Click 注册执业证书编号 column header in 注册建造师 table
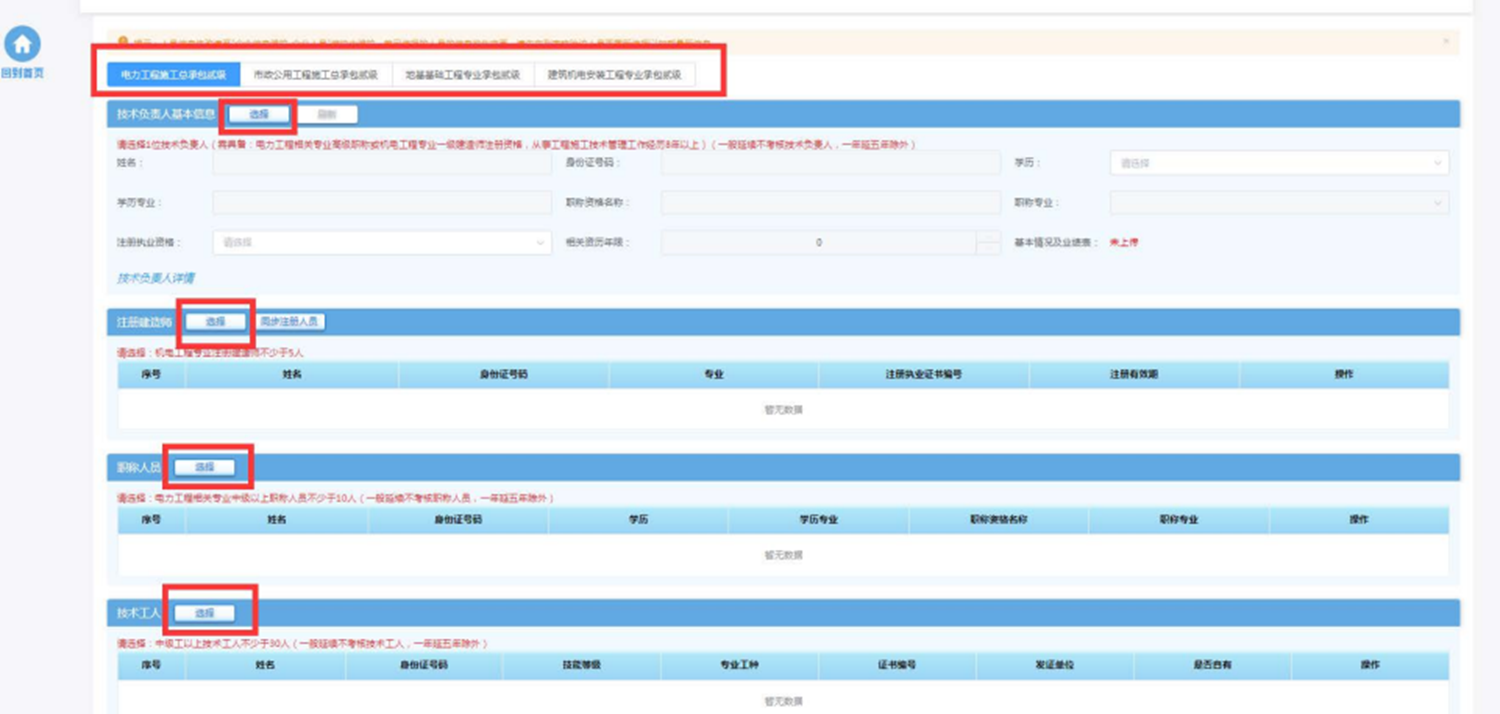This screenshot has width=1500, height=714. (923, 374)
